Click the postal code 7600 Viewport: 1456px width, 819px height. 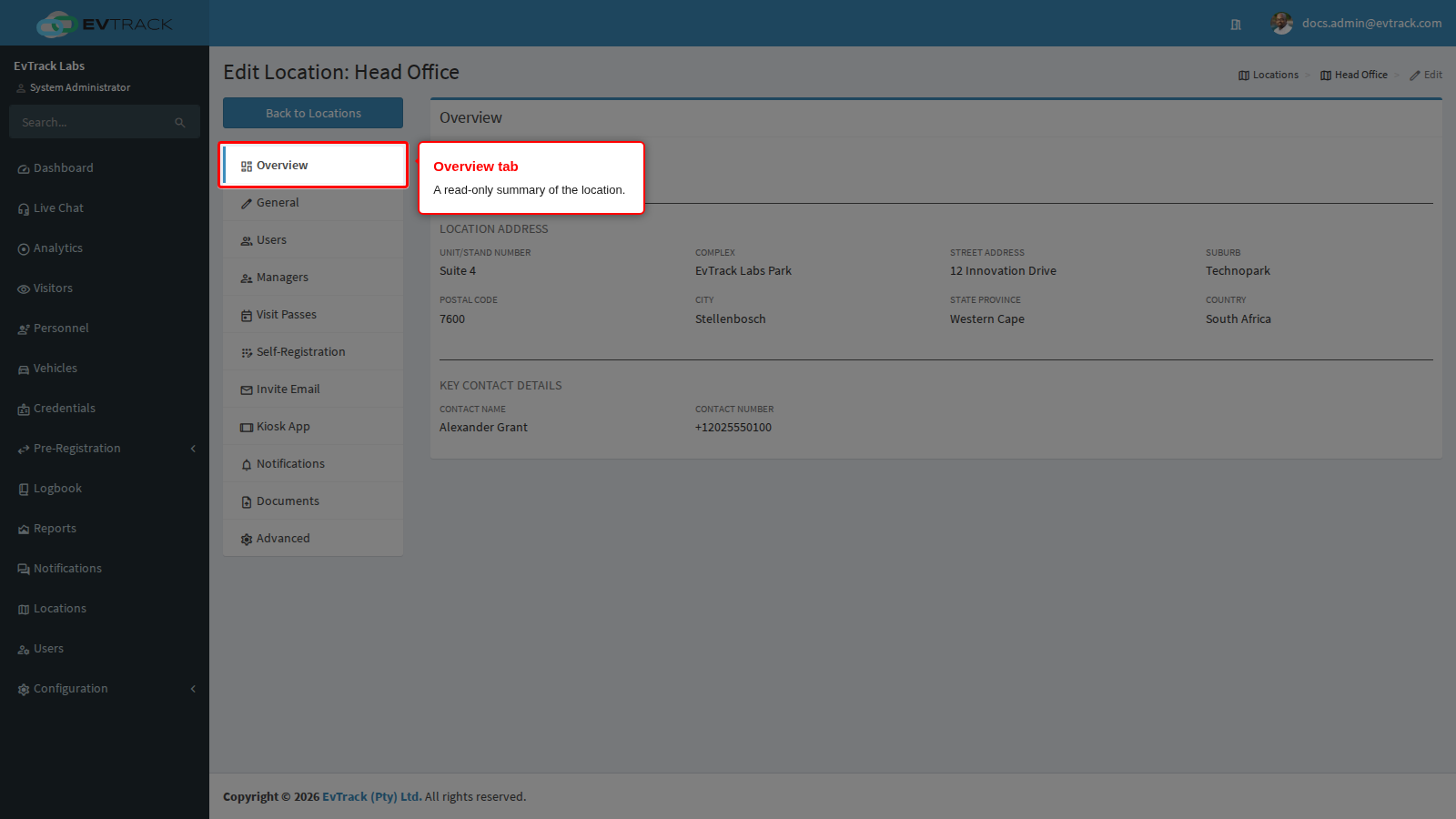452,319
